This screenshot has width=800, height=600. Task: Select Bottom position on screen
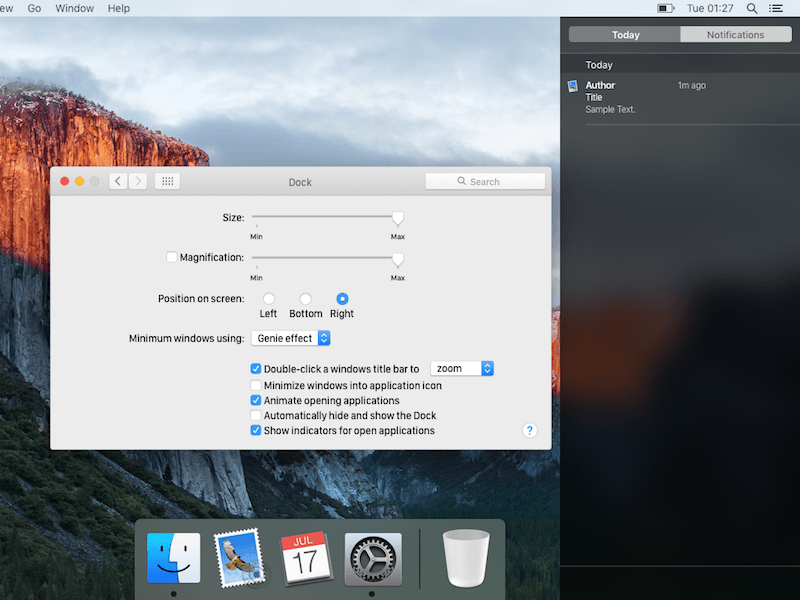pyautogui.click(x=306, y=299)
